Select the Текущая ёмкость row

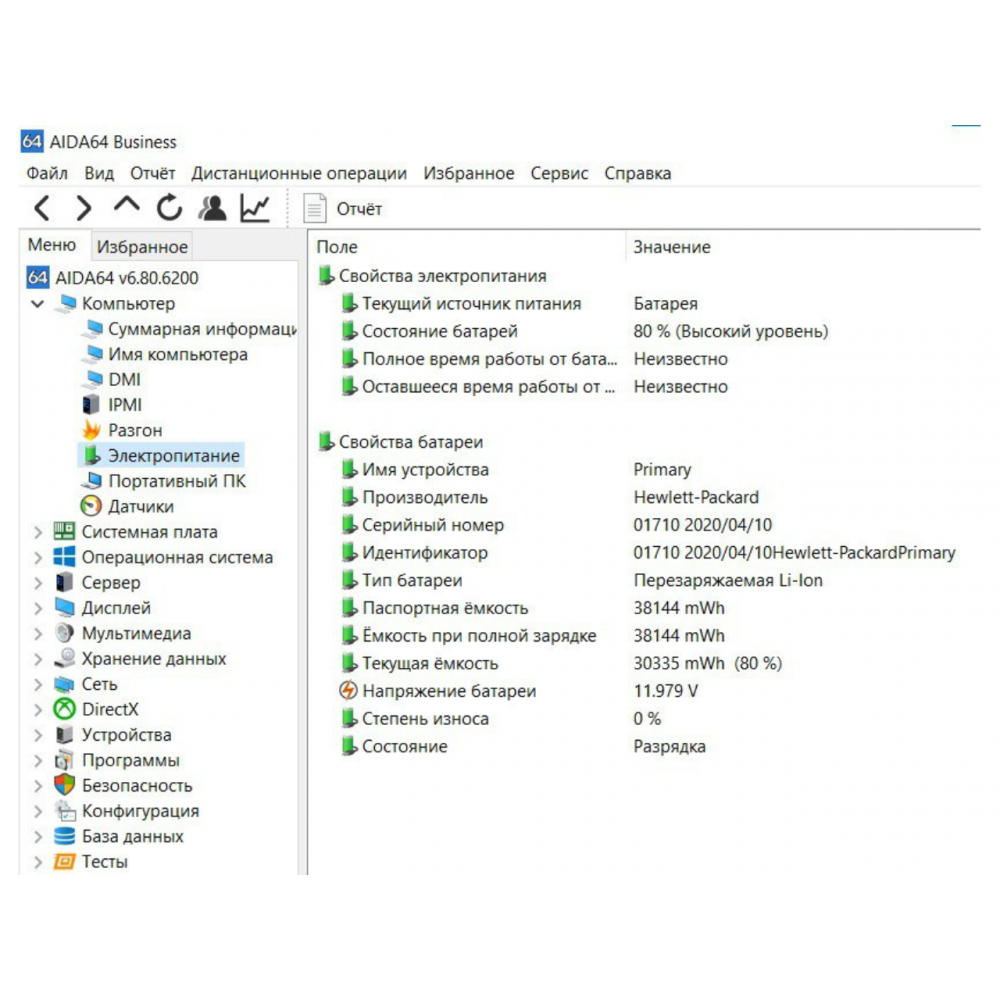pyautogui.click(x=560, y=663)
